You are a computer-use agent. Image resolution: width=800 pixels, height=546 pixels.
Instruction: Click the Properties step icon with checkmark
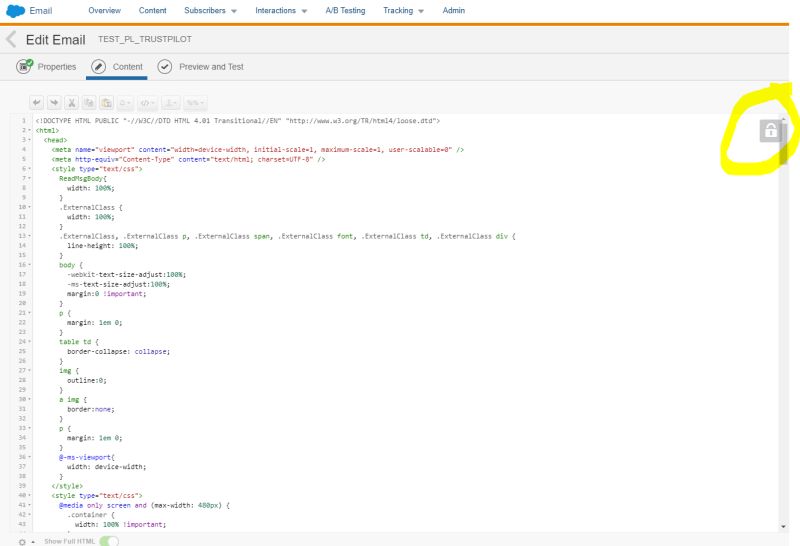pos(24,66)
